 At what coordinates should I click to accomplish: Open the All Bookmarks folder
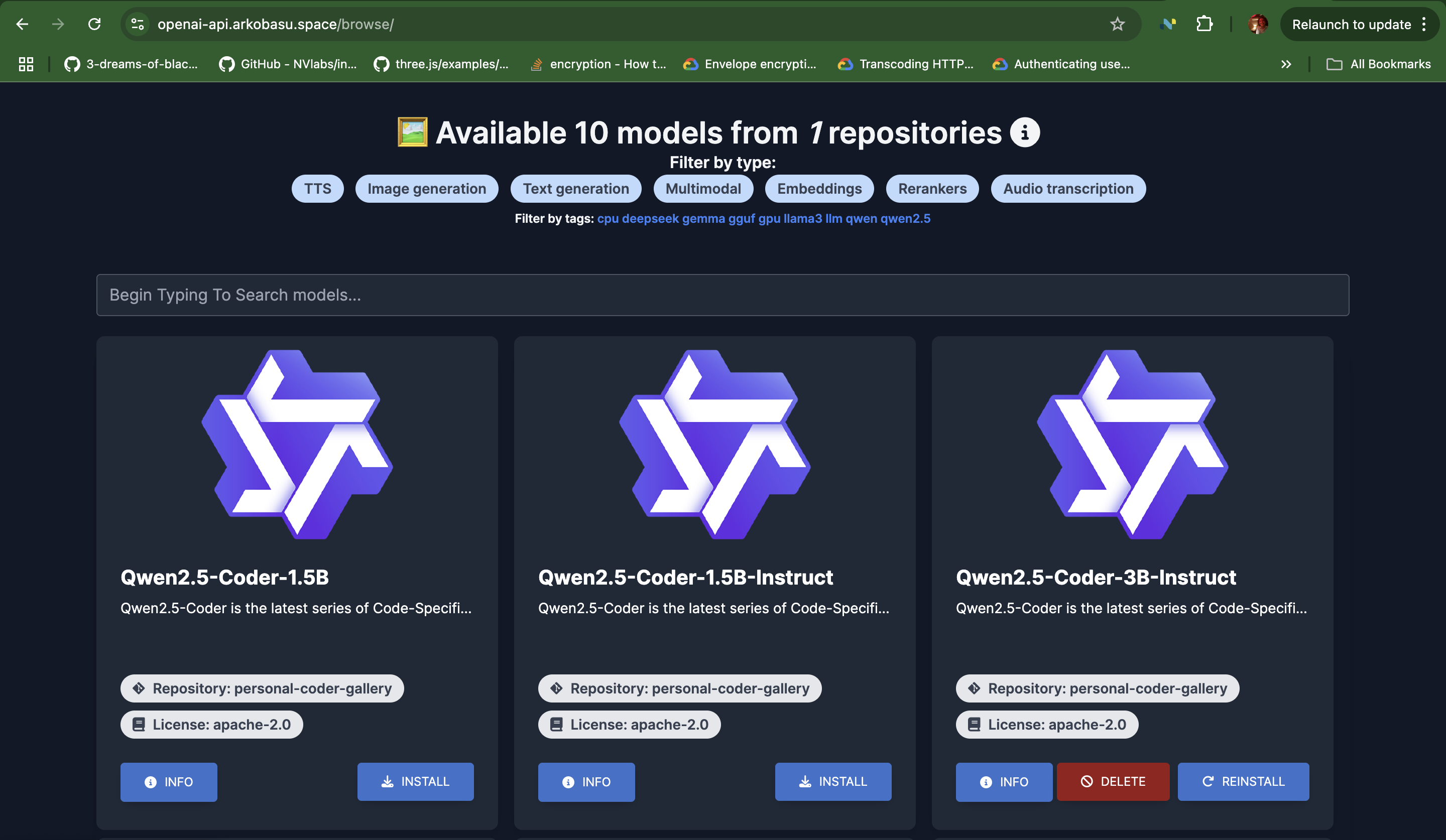pyautogui.click(x=1378, y=64)
